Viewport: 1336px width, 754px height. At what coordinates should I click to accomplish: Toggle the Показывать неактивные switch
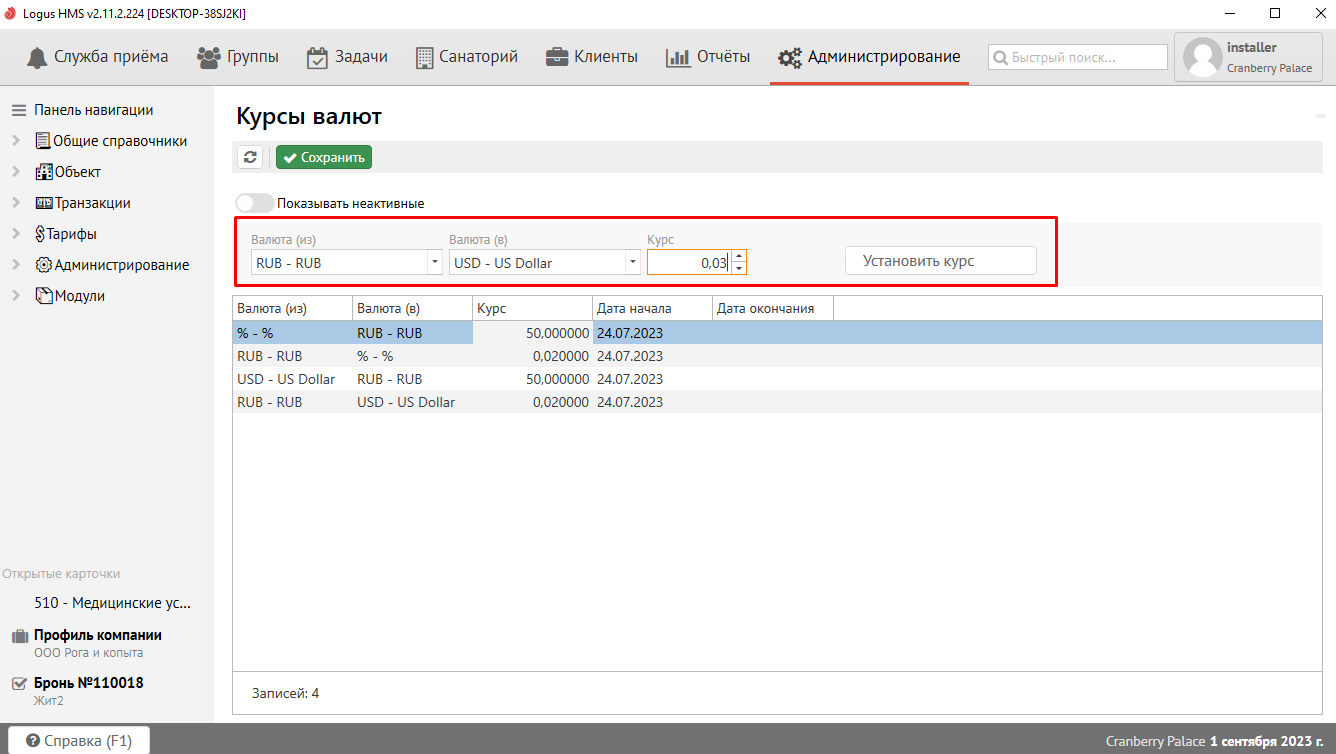click(x=254, y=203)
